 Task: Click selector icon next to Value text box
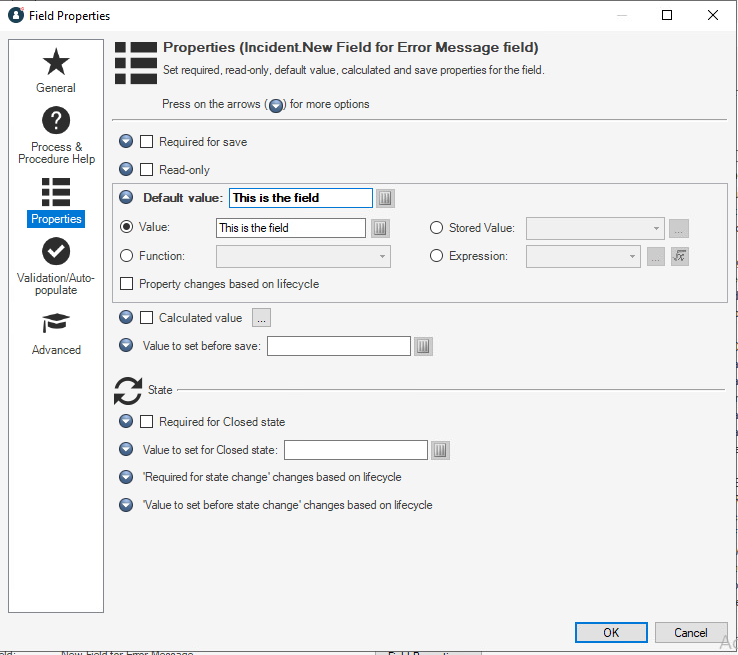pyautogui.click(x=380, y=228)
